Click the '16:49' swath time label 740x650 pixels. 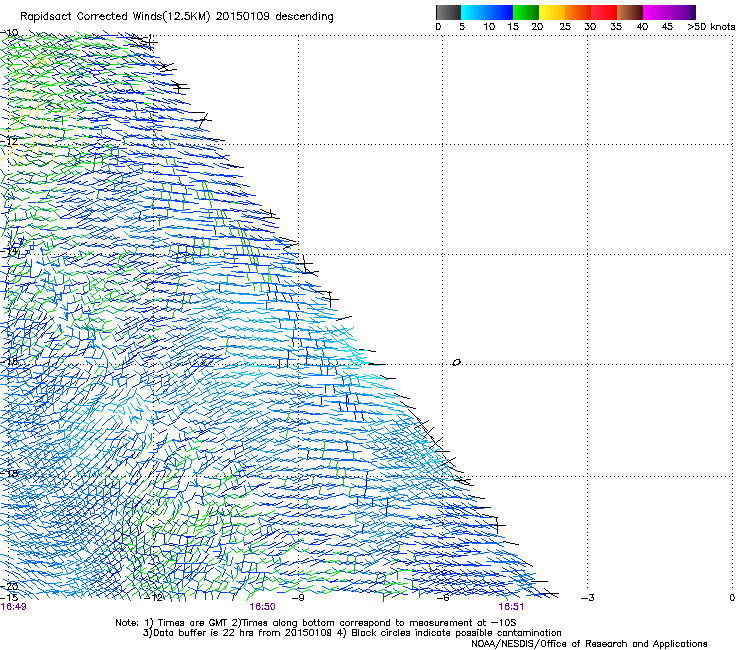click(x=13, y=607)
